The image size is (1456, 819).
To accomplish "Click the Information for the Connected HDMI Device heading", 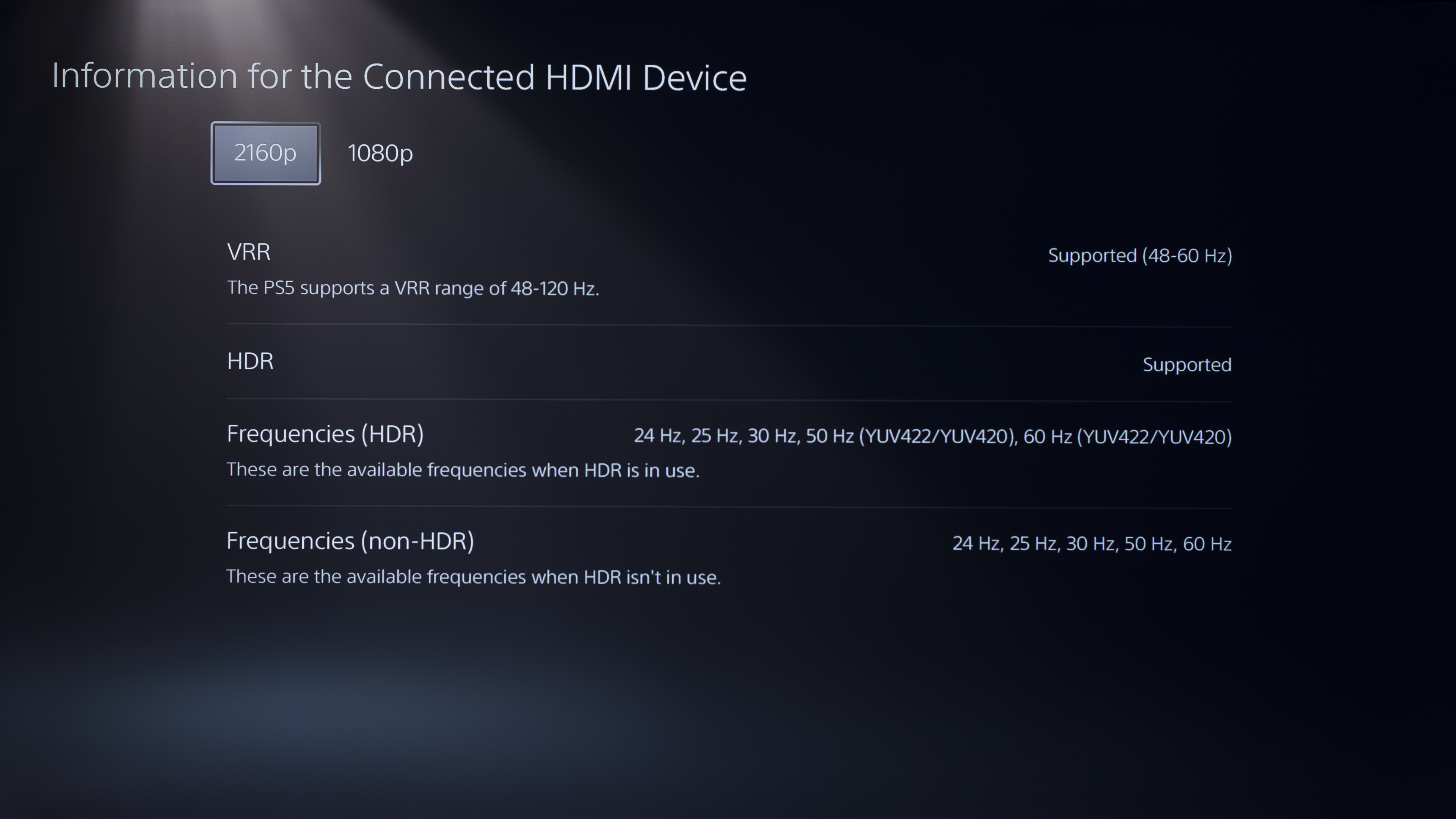I will (399, 76).
